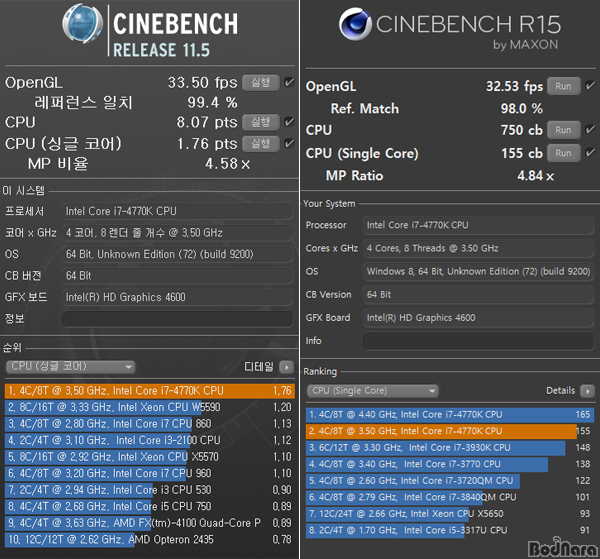Select ranking row Intel Core i5 CPU 750
Screen dimensions: 600x559
[150, 507]
